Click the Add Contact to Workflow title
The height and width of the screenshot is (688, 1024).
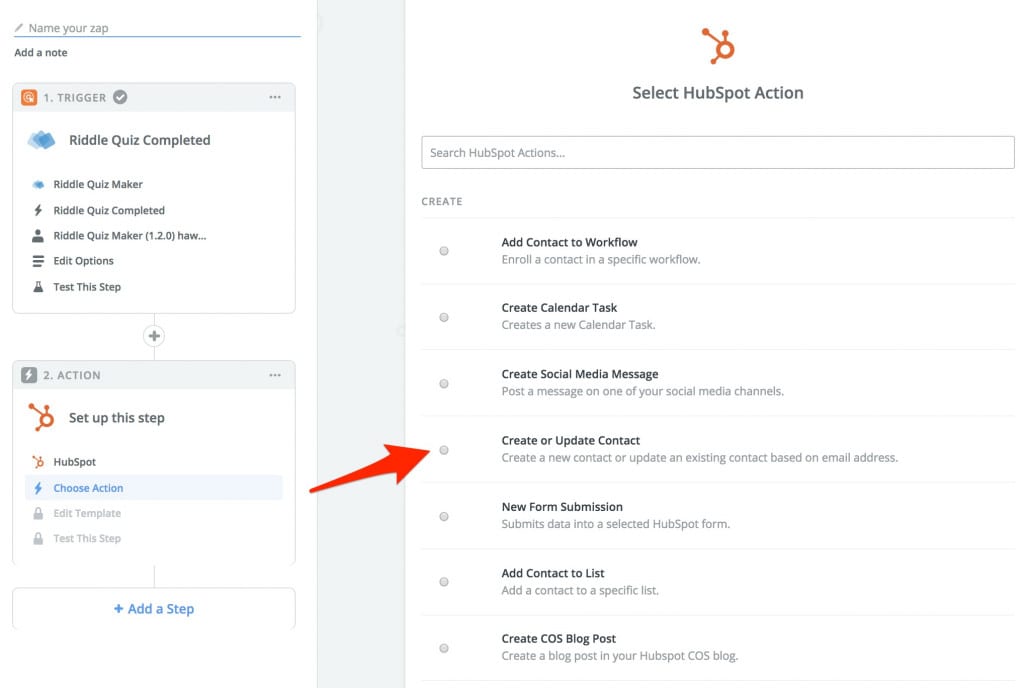click(x=569, y=242)
